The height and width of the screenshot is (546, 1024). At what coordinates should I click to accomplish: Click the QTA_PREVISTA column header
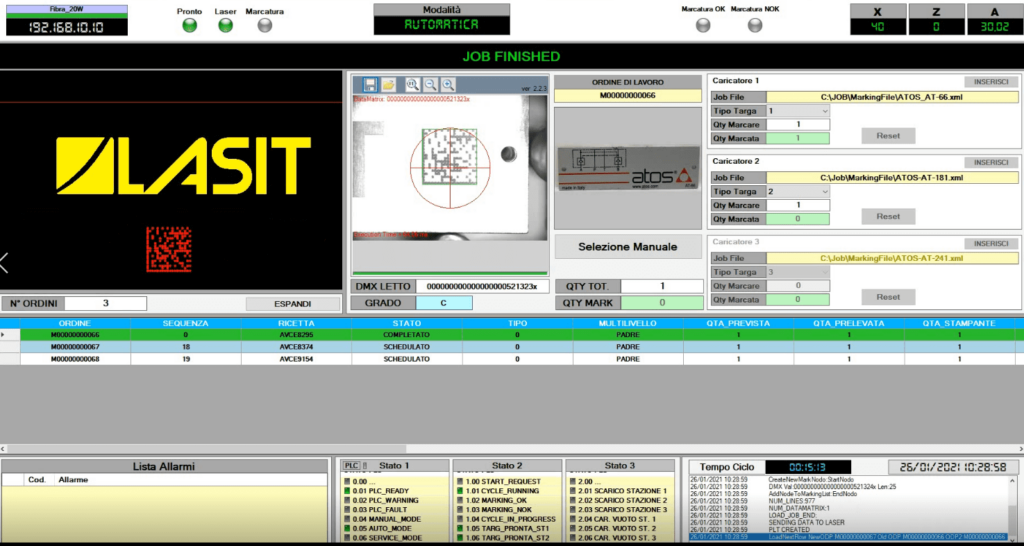(x=738, y=323)
